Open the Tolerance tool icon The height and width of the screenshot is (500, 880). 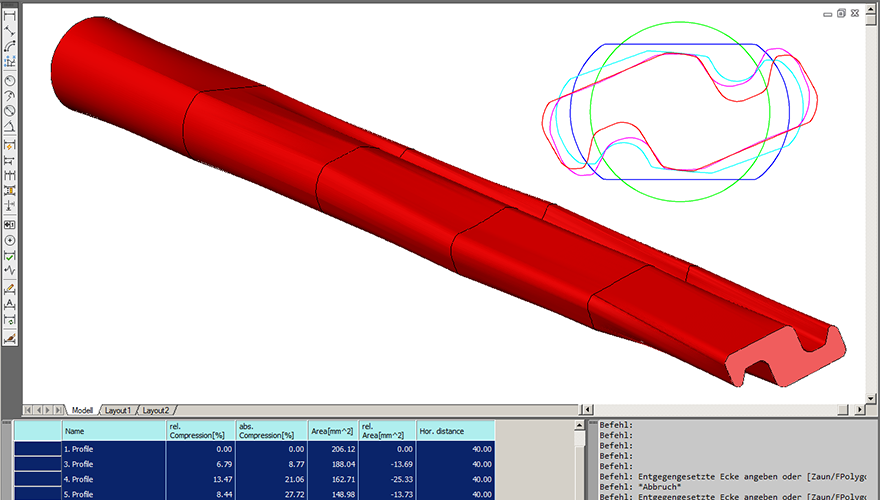pyautogui.click(x=10, y=224)
